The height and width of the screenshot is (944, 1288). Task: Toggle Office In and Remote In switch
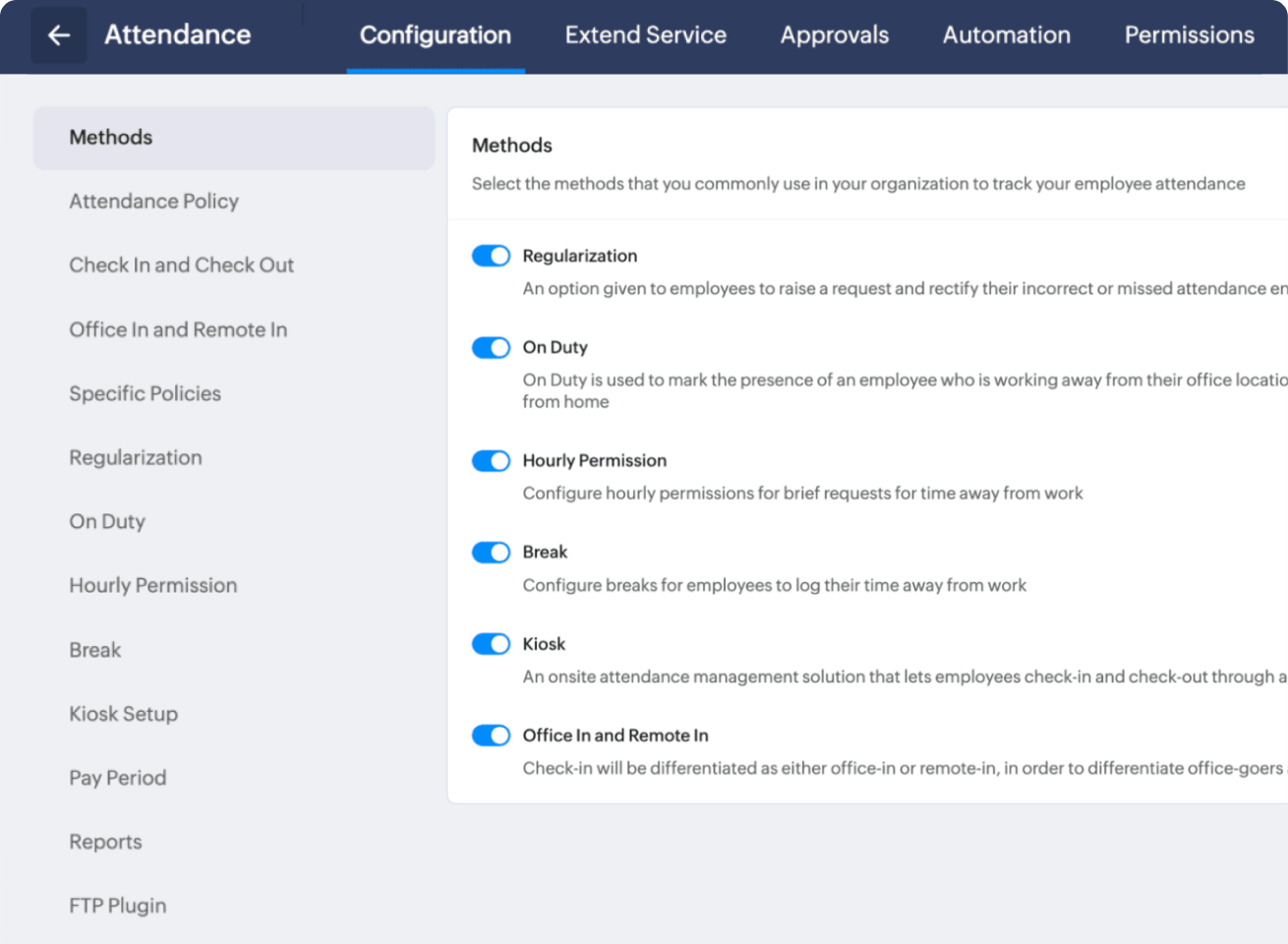(491, 736)
